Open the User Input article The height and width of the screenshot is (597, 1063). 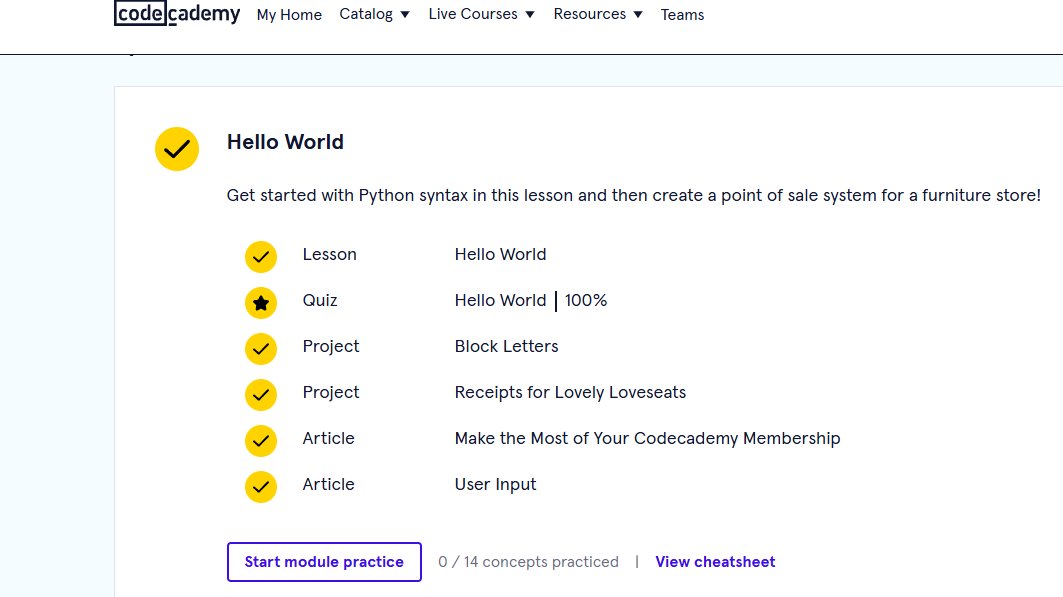[x=496, y=485]
